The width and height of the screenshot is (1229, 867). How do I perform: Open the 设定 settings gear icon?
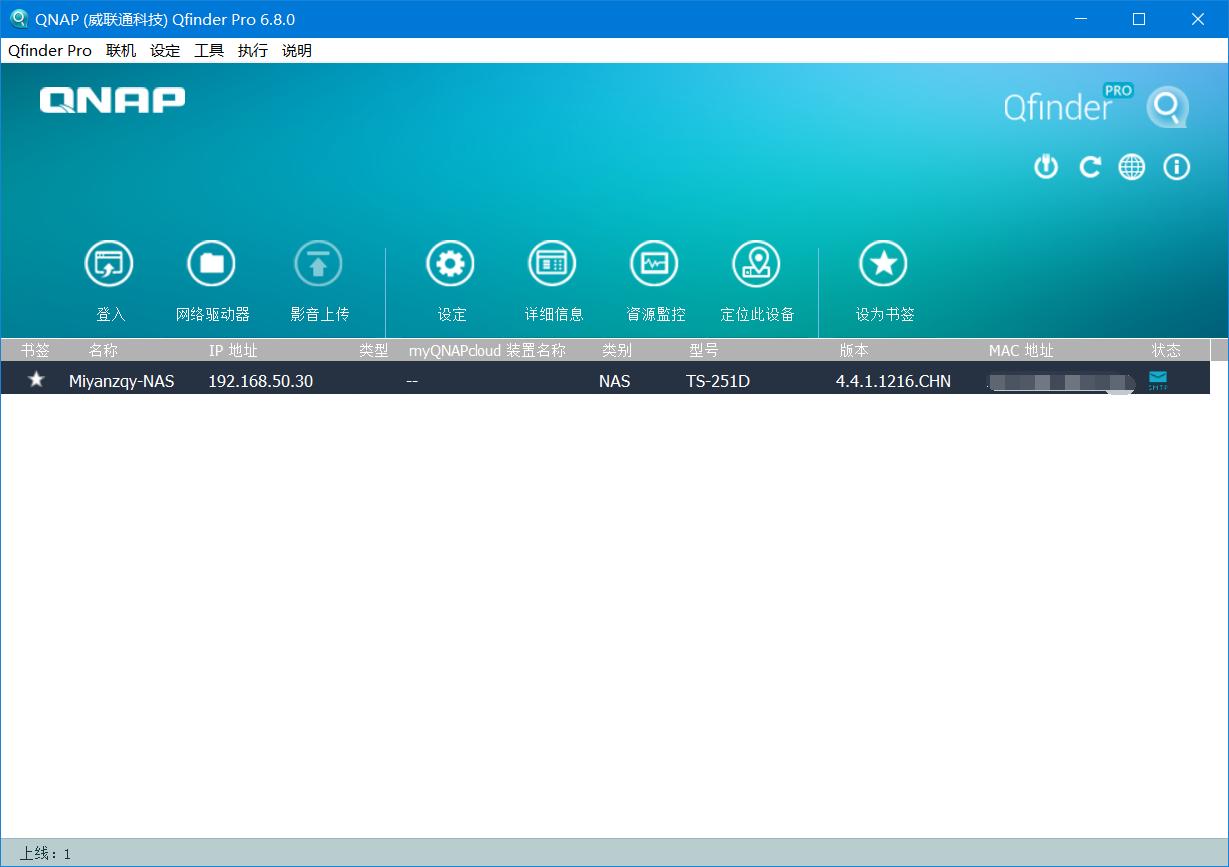coord(451,262)
